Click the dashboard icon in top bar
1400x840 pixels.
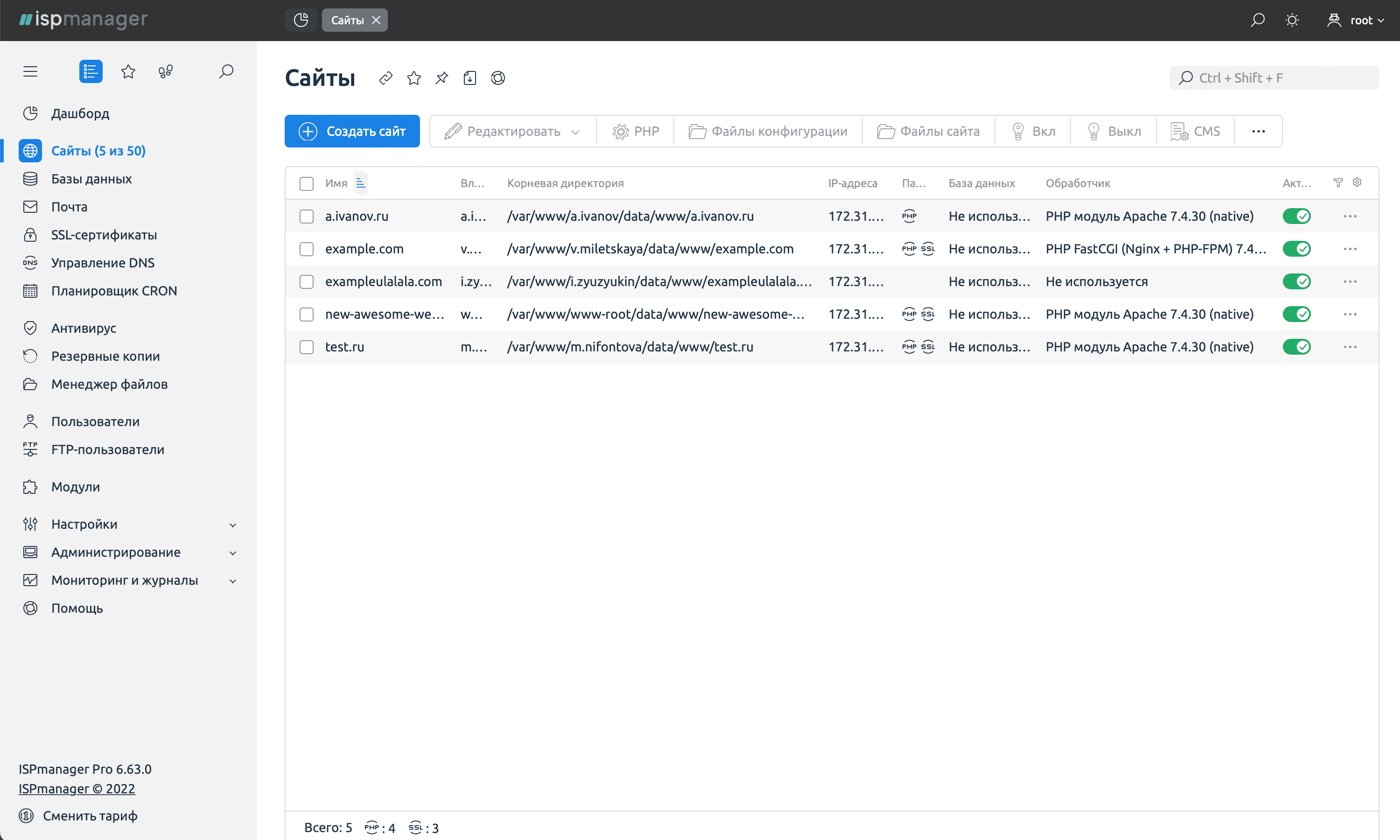[x=301, y=21]
